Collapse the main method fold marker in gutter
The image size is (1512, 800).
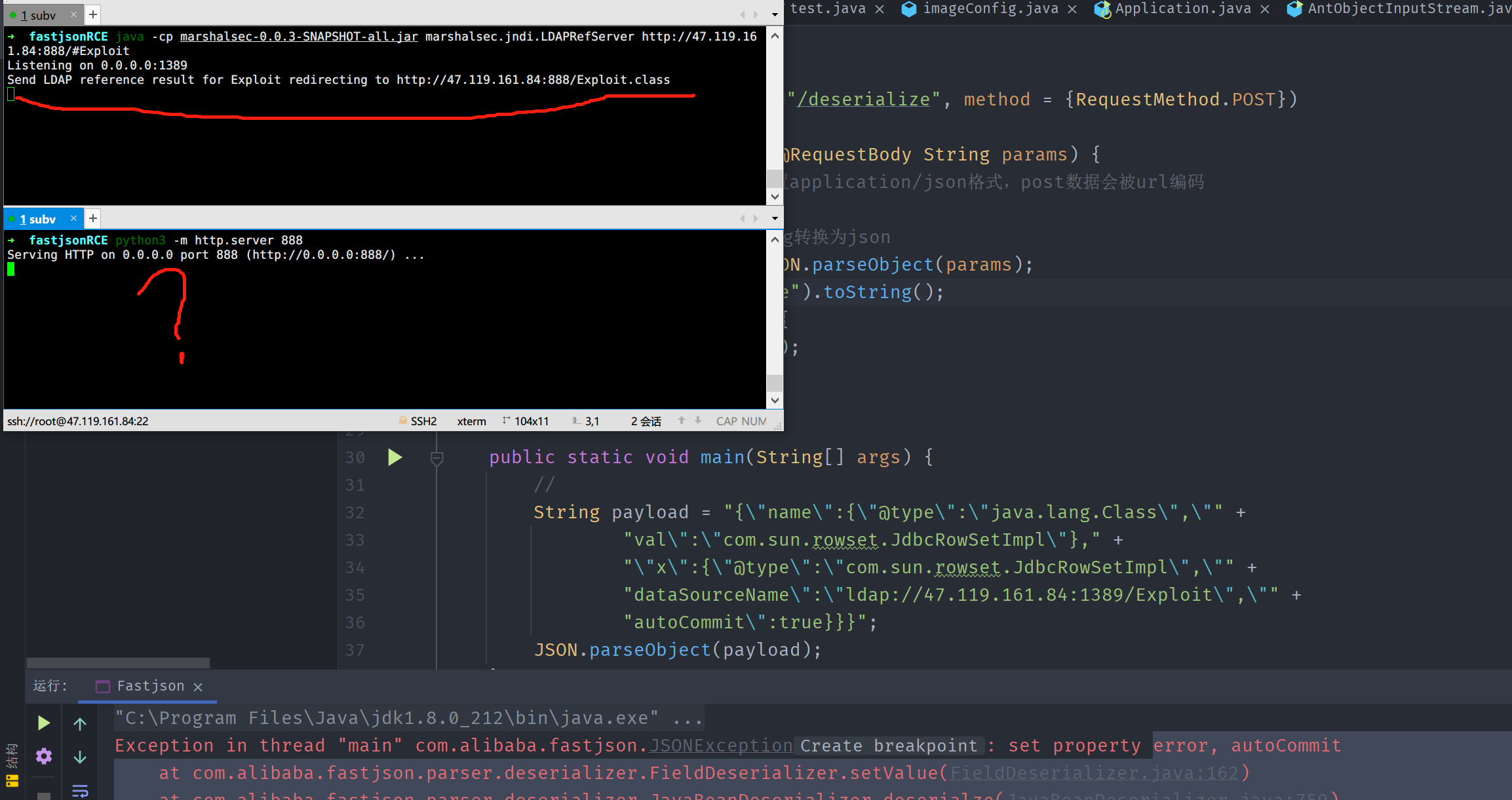click(x=437, y=458)
